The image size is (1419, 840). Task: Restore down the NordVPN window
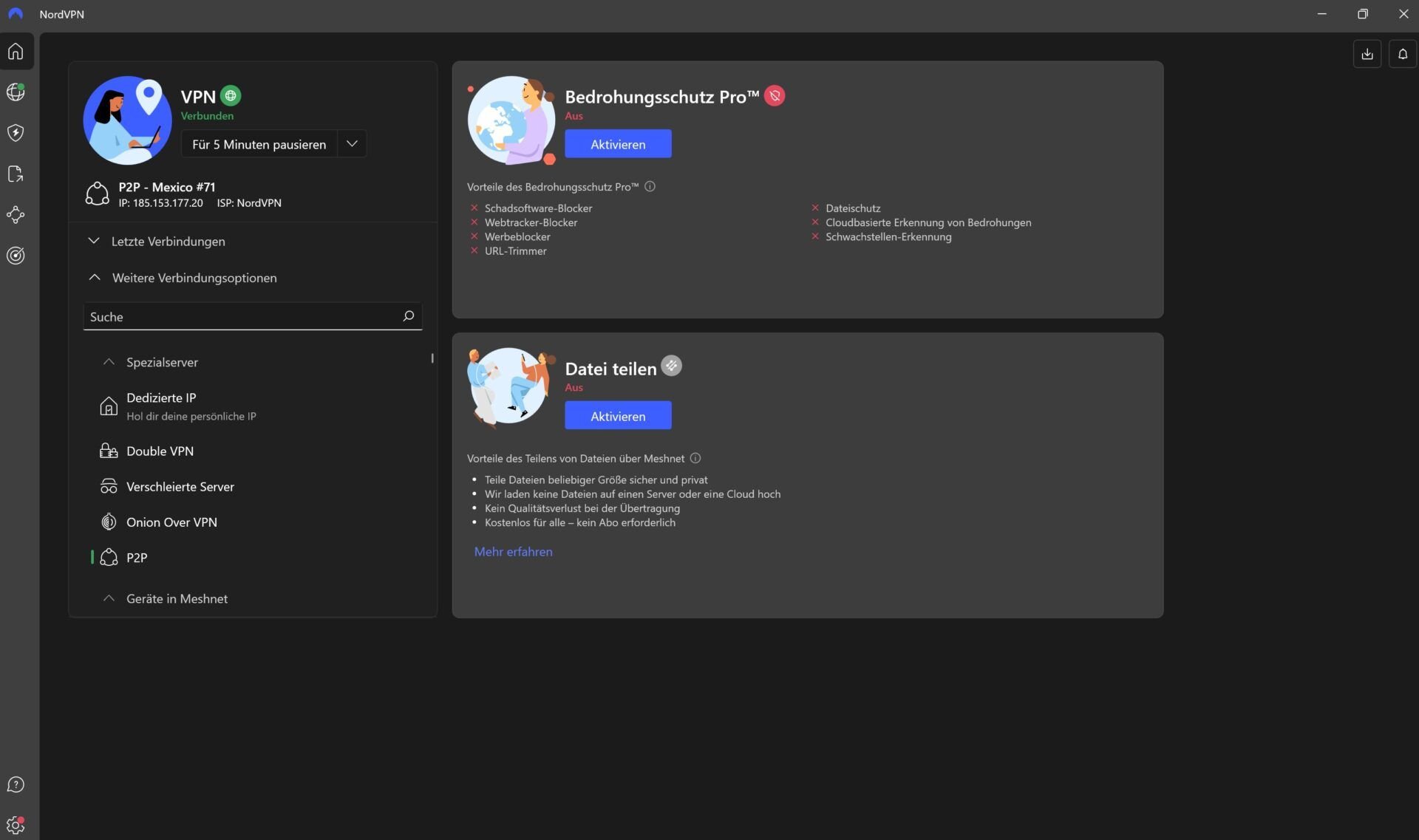click(1362, 14)
